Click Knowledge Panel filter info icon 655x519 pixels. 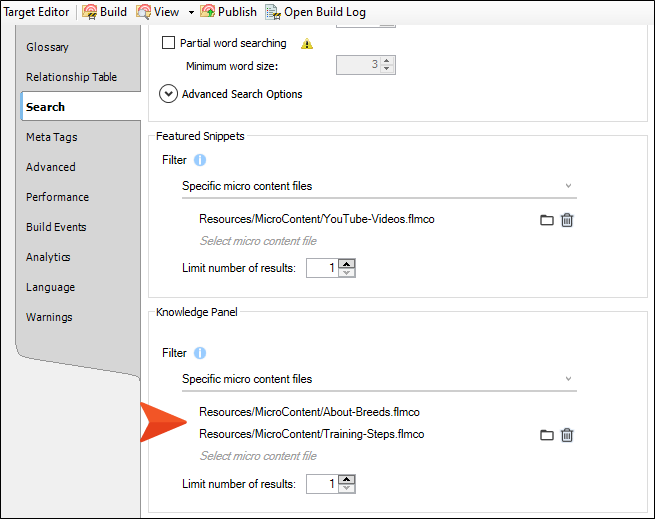point(200,353)
